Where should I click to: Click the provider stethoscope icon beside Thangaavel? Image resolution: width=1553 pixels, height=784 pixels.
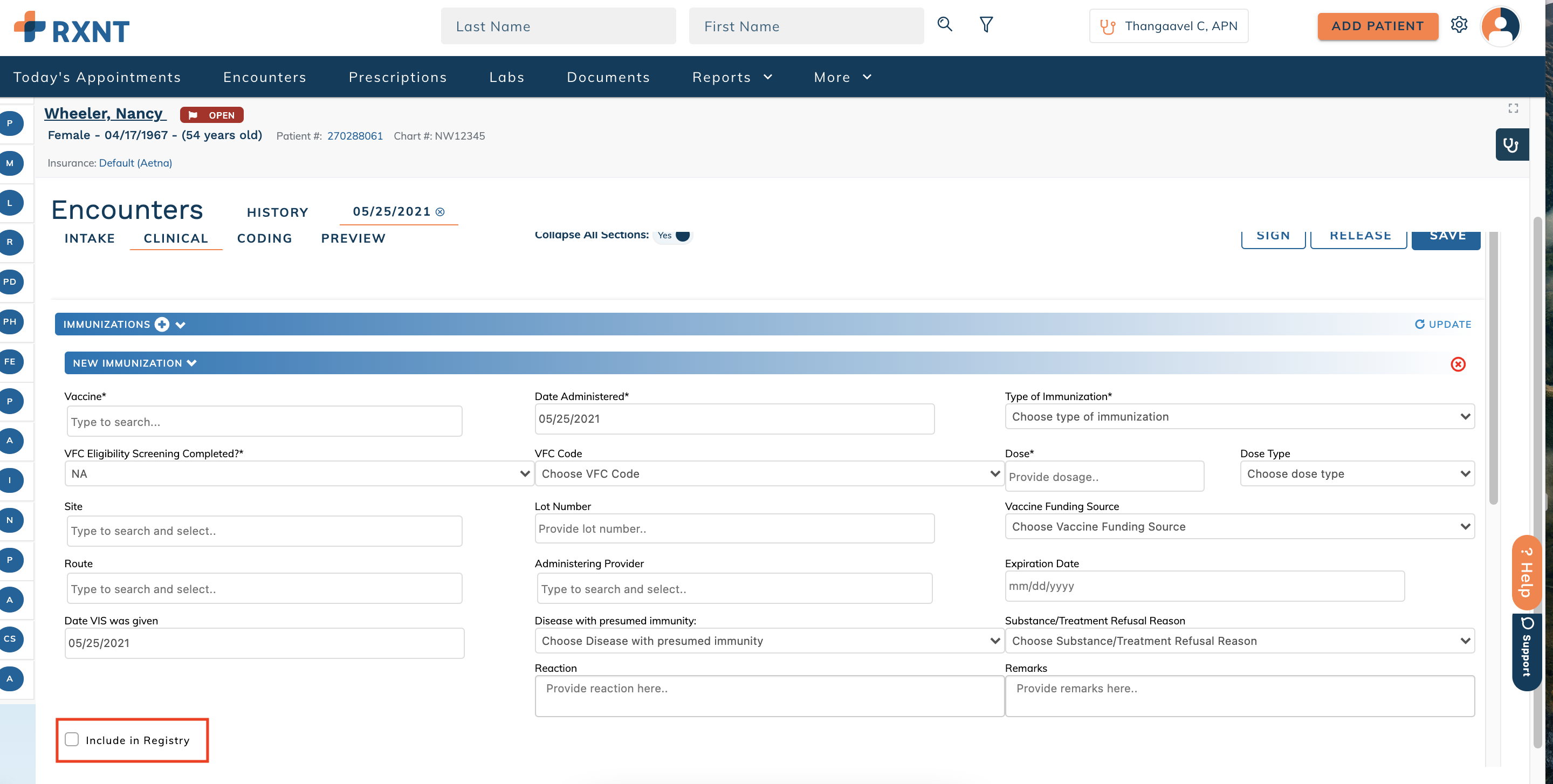coord(1107,26)
